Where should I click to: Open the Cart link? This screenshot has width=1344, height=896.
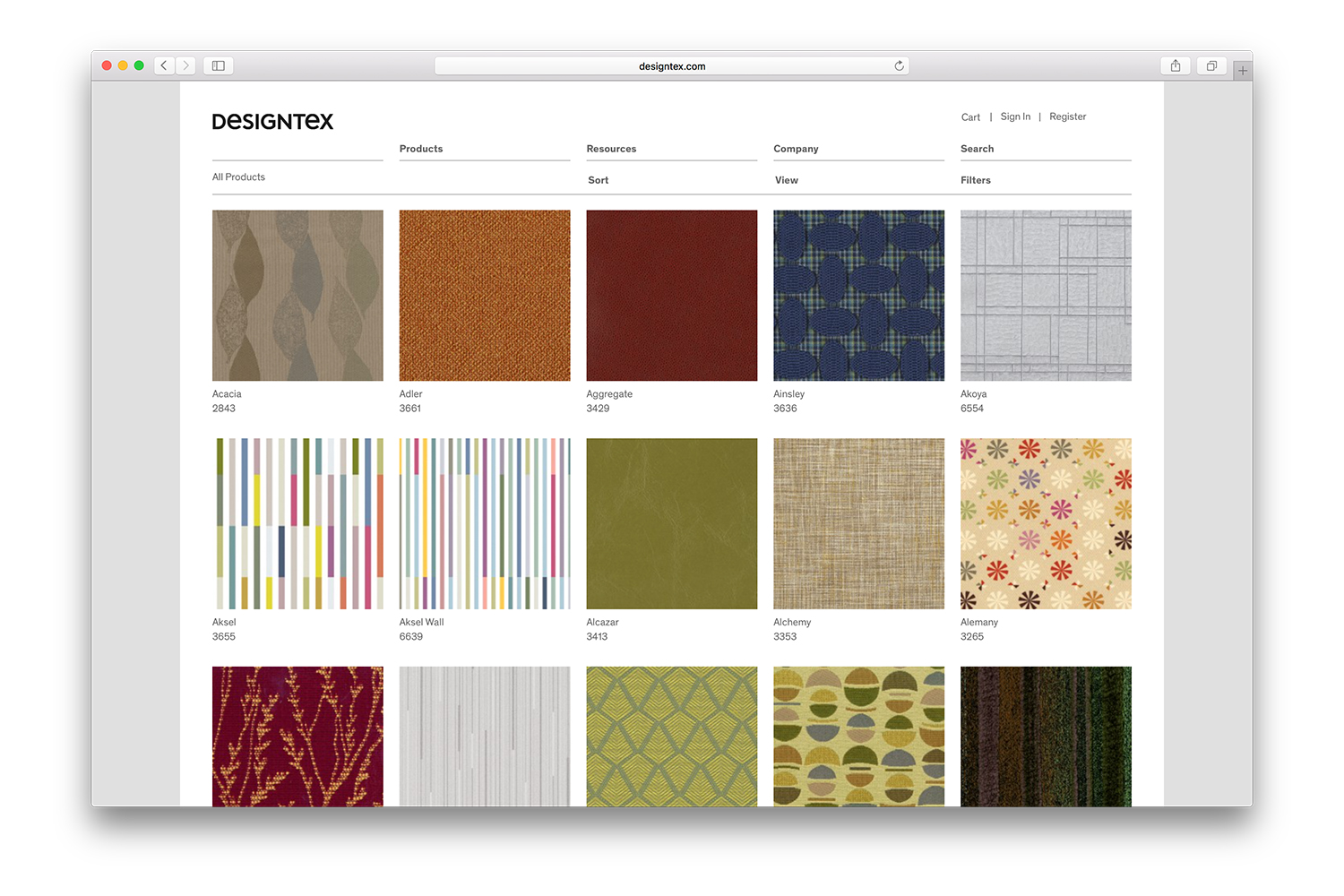(x=970, y=117)
